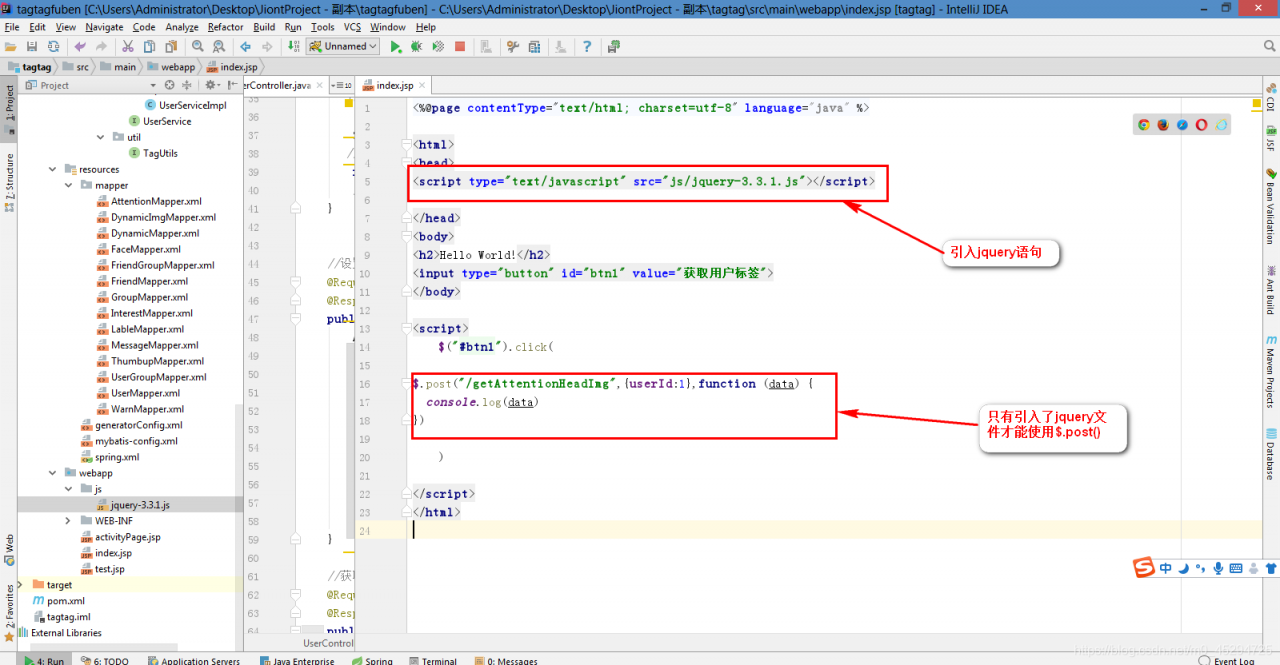
Task: Open in Chrome browser icon
Action: tap(1143, 125)
